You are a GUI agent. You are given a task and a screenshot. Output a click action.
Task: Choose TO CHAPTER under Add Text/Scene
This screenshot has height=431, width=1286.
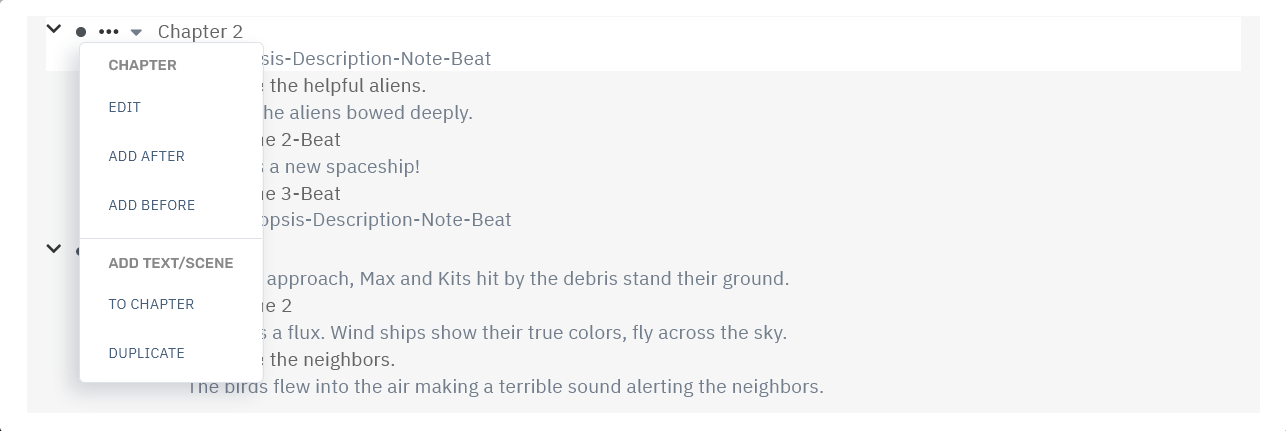pyautogui.click(x=151, y=304)
